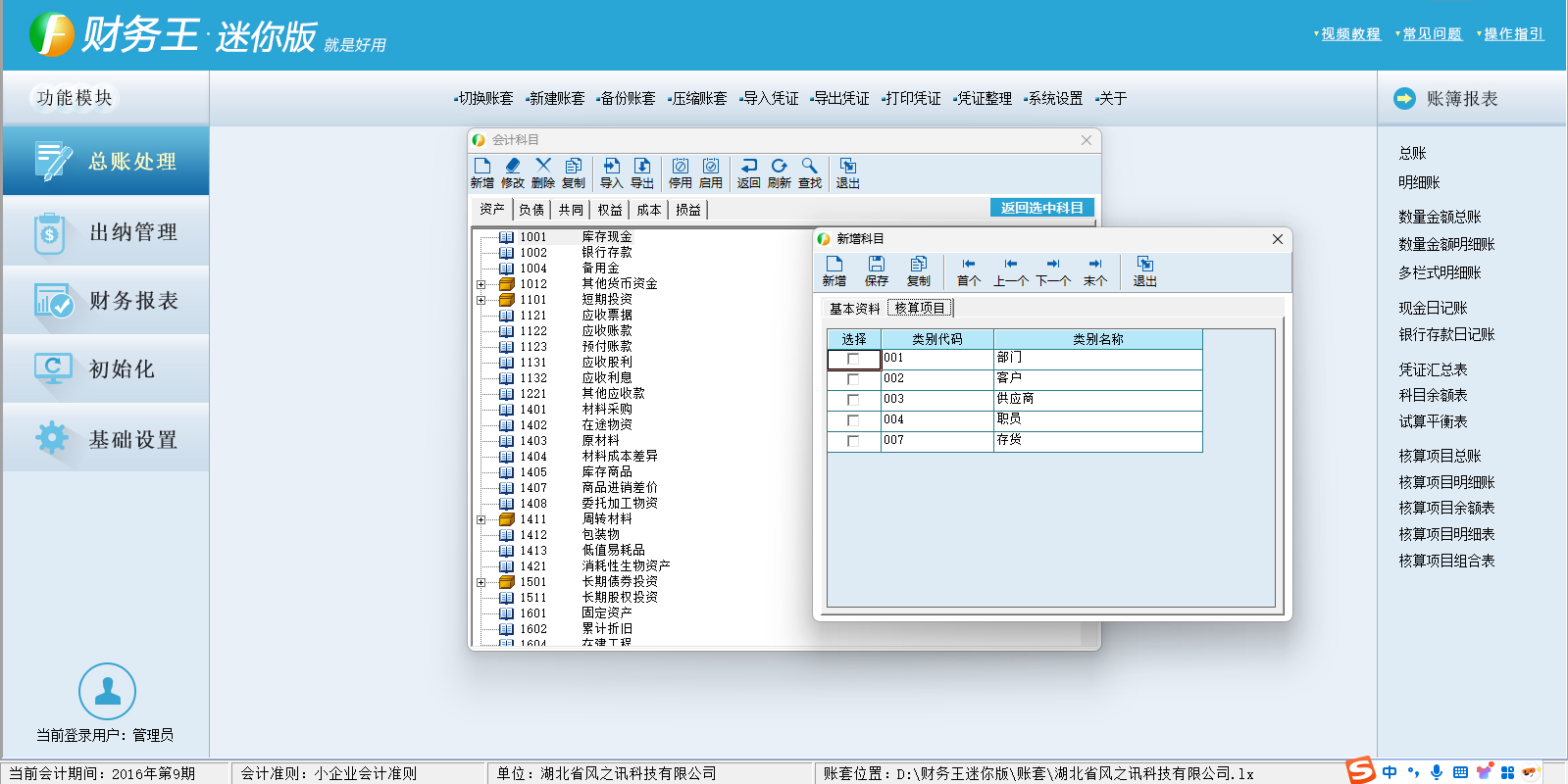Screen dimensions: 1568x784
Task: Click the 切换账套 menu item
Action: 484,99
